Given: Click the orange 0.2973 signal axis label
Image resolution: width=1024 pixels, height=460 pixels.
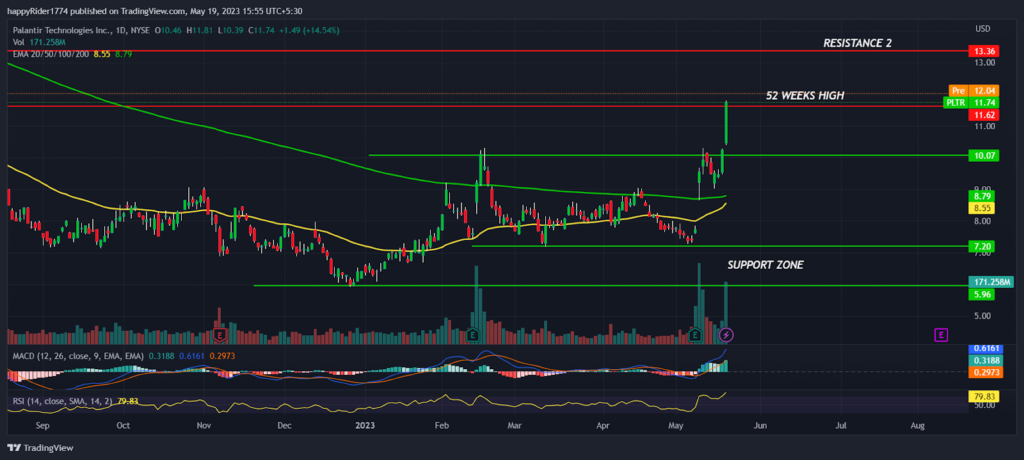Looking at the screenshot, I should coord(984,371).
